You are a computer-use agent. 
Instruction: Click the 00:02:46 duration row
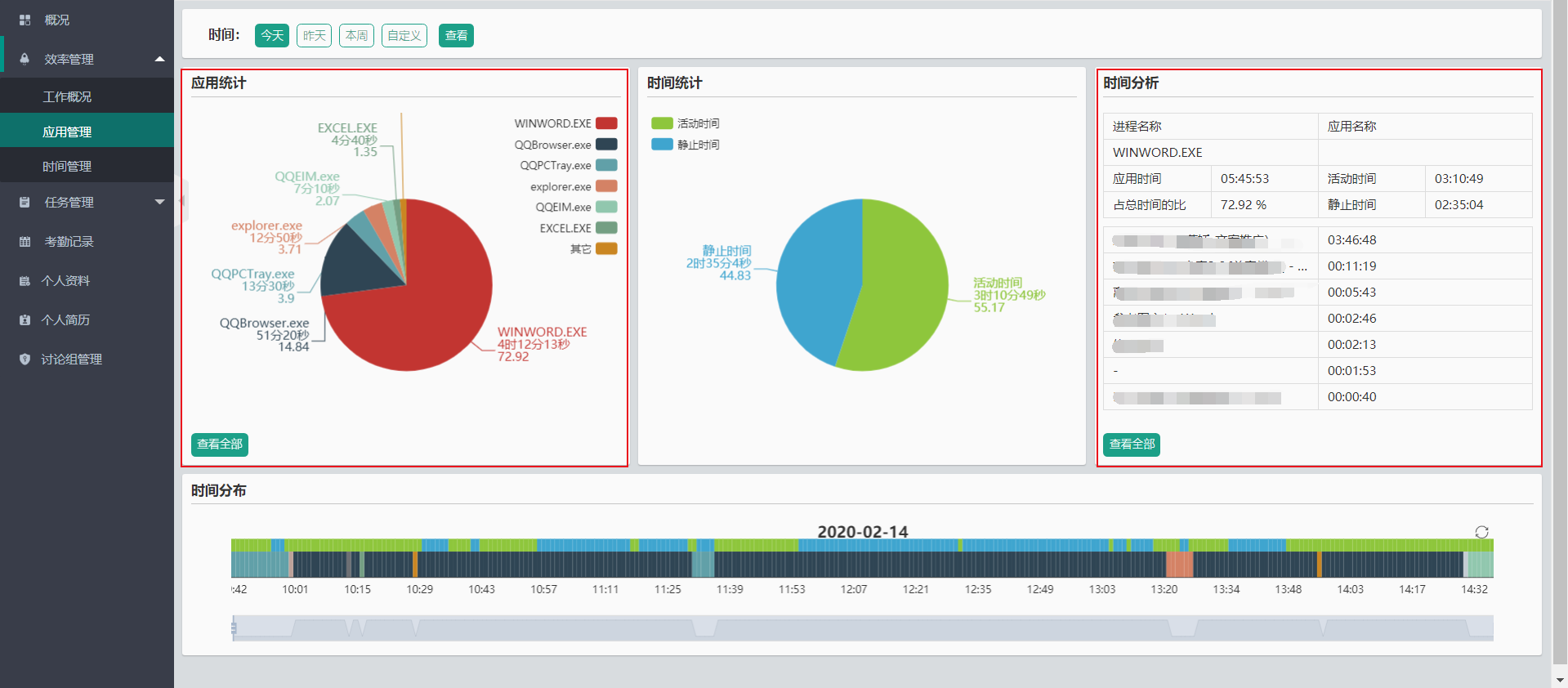pos(1317,319)
